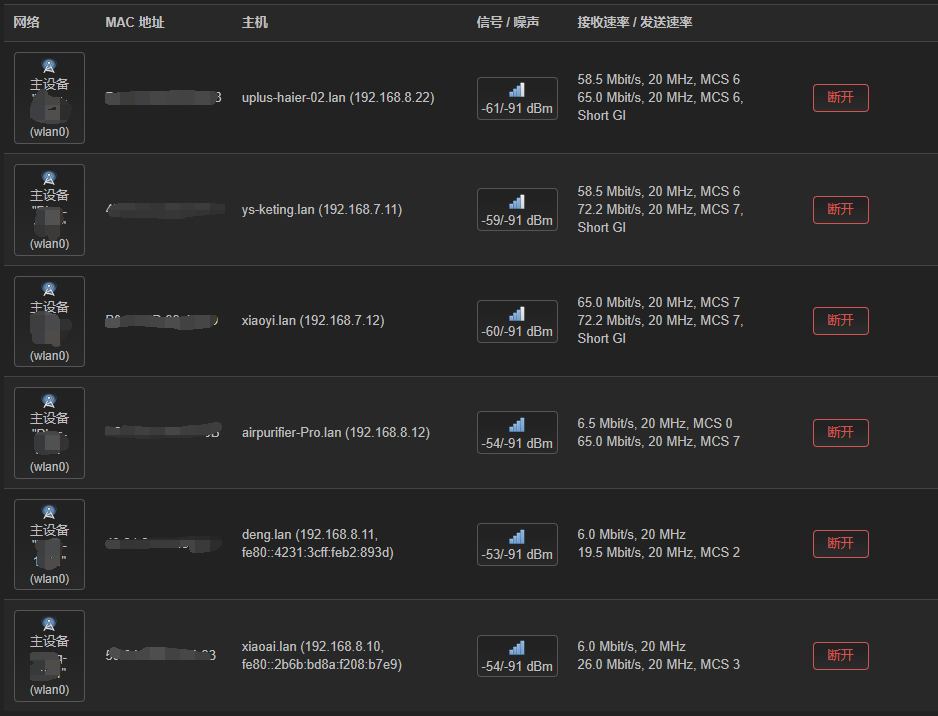Click hostname xiaoyi.lan (192.168.7.12)

click(313, 321)
